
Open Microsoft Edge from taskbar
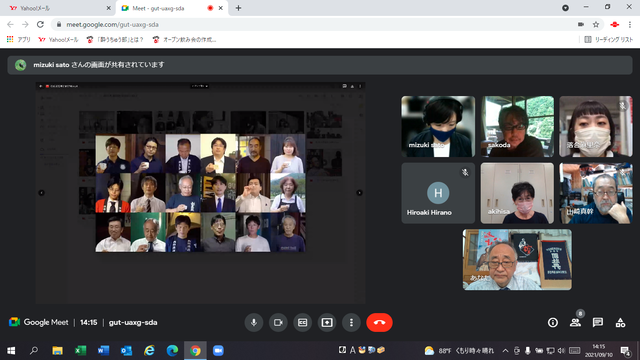coord(172,351)
